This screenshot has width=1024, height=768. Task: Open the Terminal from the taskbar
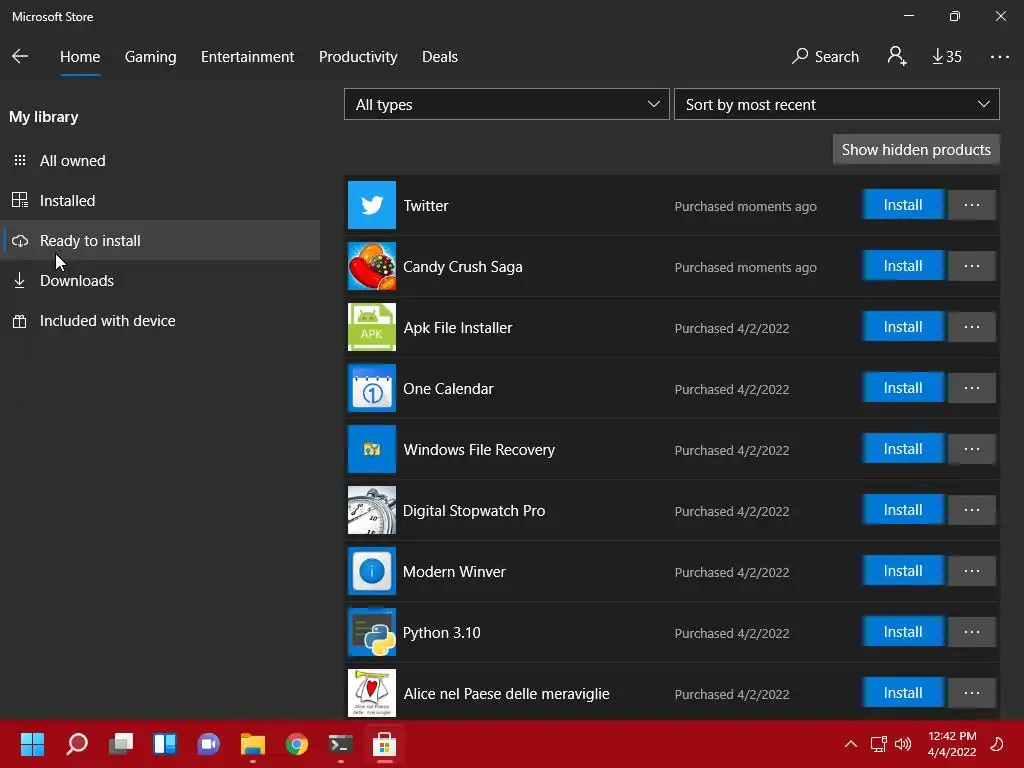[340, 744]
